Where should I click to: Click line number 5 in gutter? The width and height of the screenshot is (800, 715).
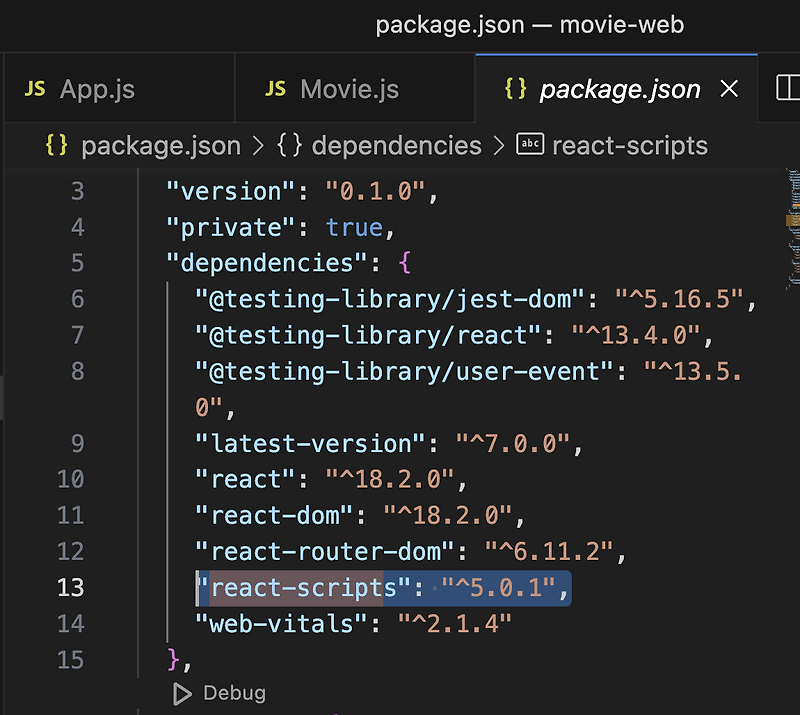(77, 263)
